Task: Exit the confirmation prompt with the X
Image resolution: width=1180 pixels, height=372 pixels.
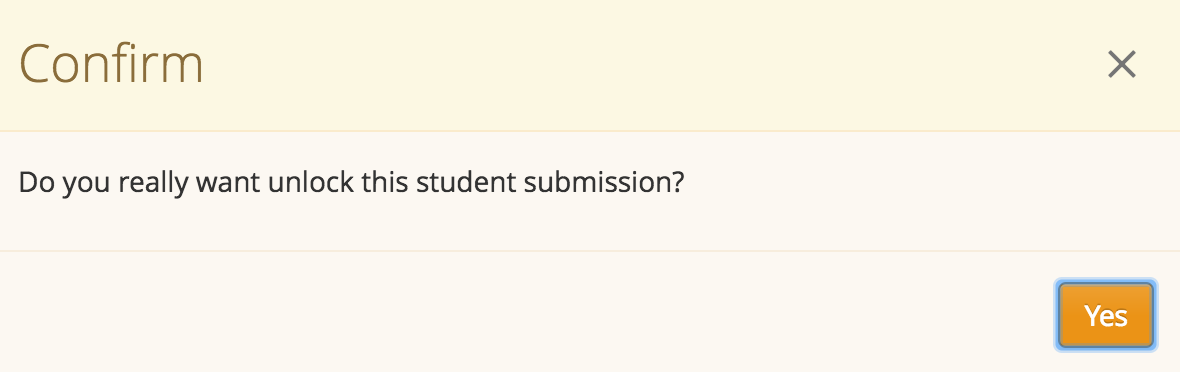Action: point(1121,65)
